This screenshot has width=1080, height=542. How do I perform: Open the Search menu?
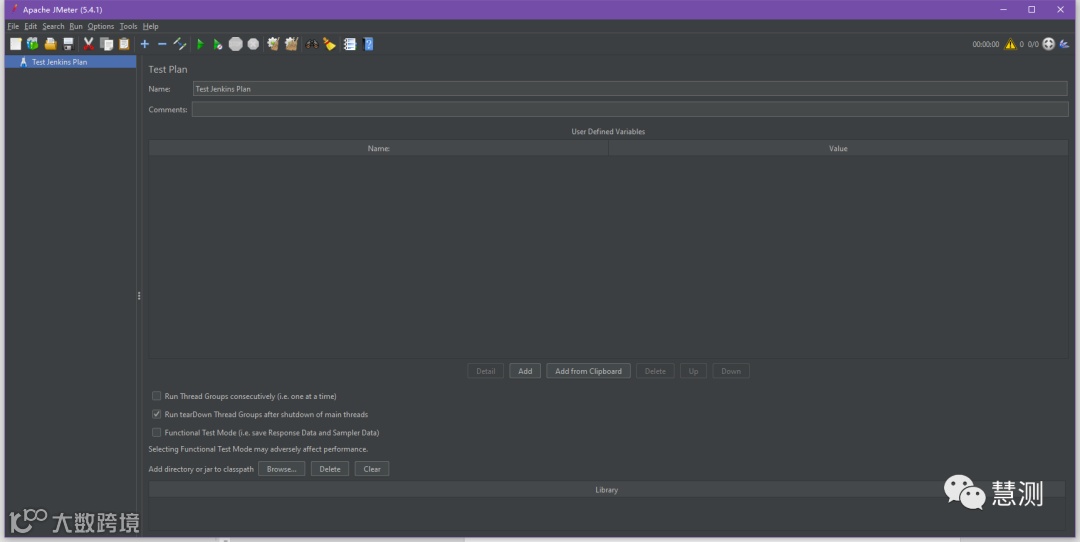click(53, 26)
